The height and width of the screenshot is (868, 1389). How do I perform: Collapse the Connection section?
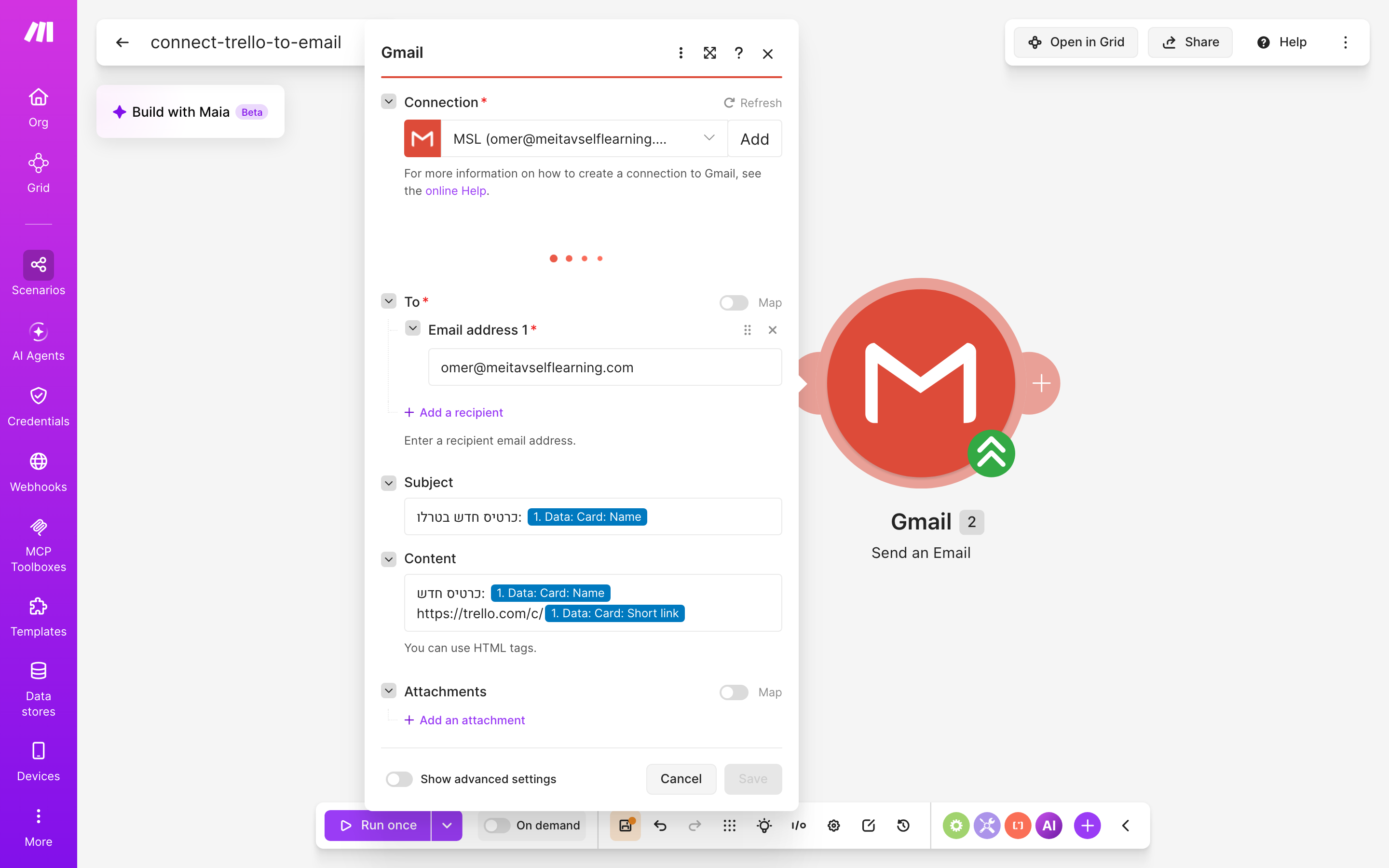pyautogui.click(x=389, y=102)
